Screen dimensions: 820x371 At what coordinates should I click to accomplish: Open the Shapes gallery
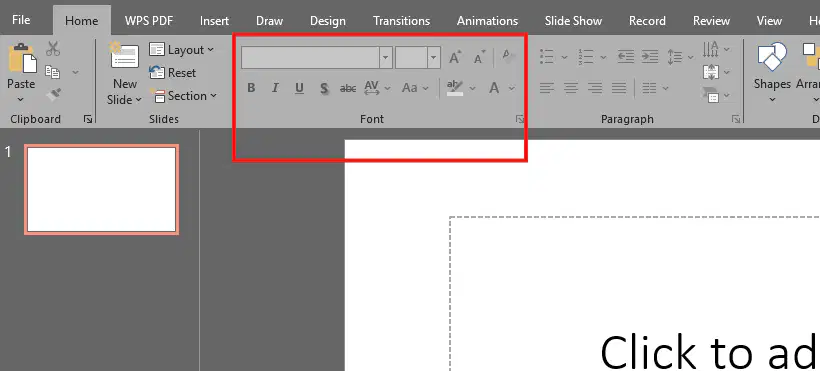(772, 72)
